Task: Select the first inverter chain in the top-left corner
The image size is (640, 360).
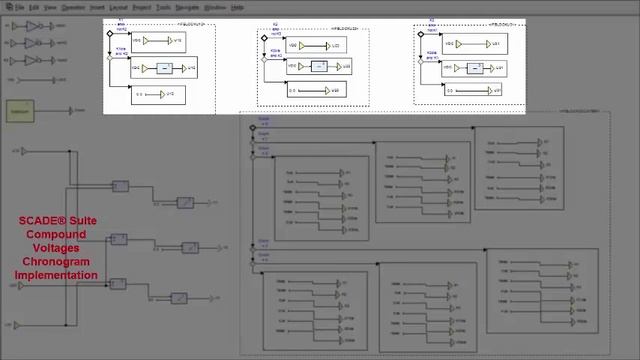Action: pos(36,26)
